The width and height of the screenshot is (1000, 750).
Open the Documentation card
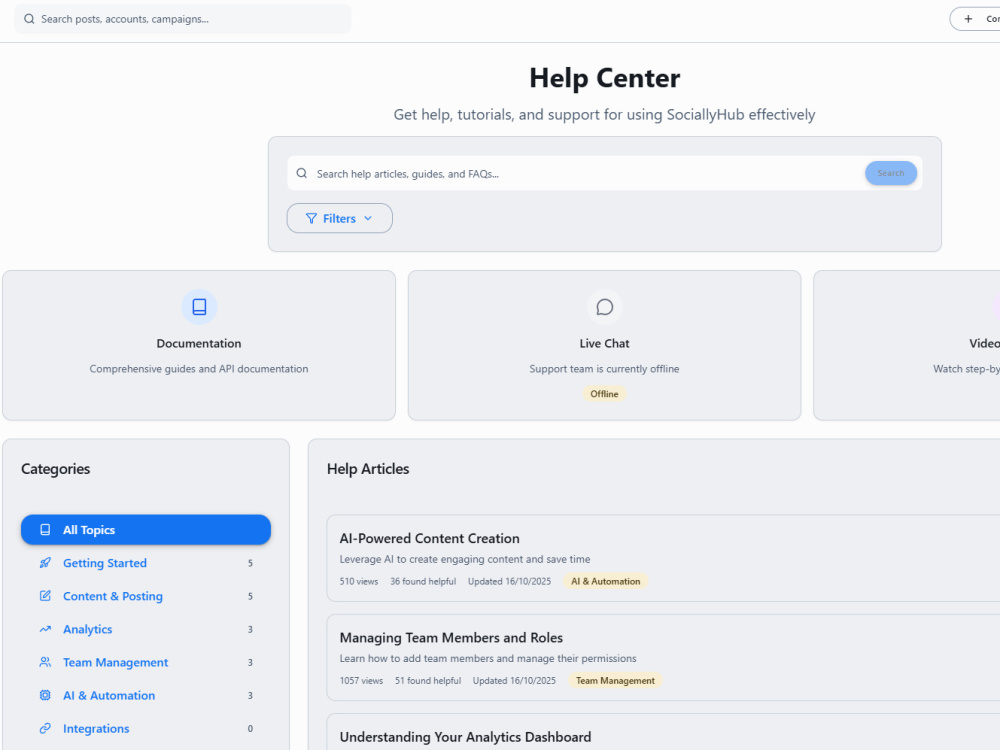[x=199, y=346]
